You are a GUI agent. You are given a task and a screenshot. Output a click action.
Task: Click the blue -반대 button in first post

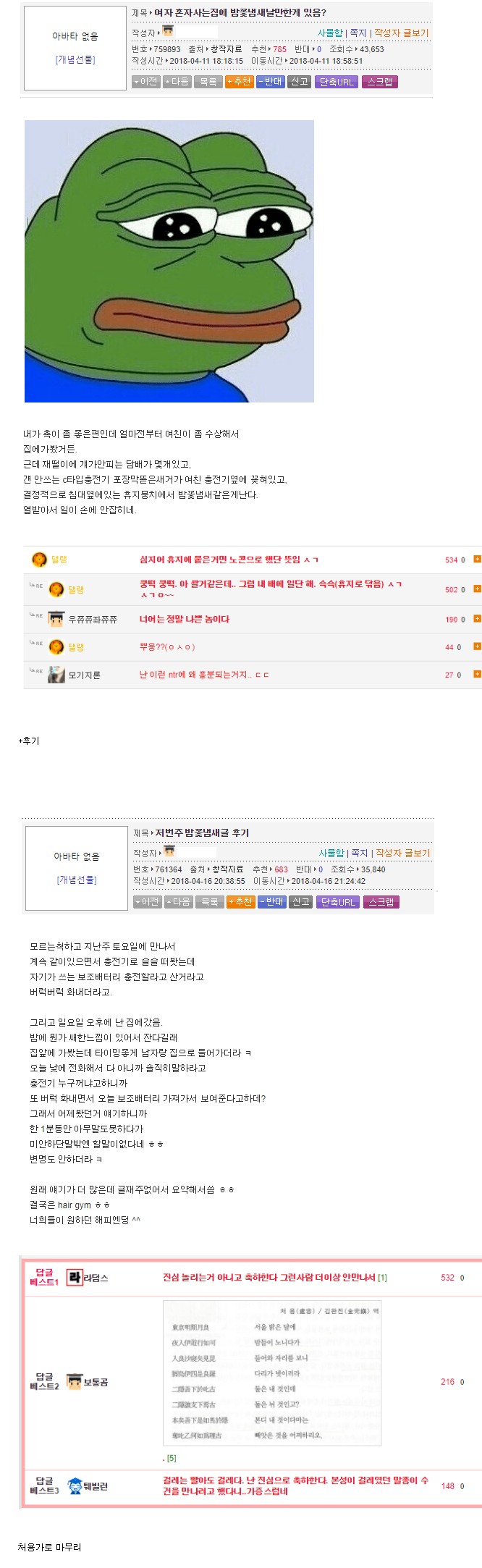(x=271, y=82)
